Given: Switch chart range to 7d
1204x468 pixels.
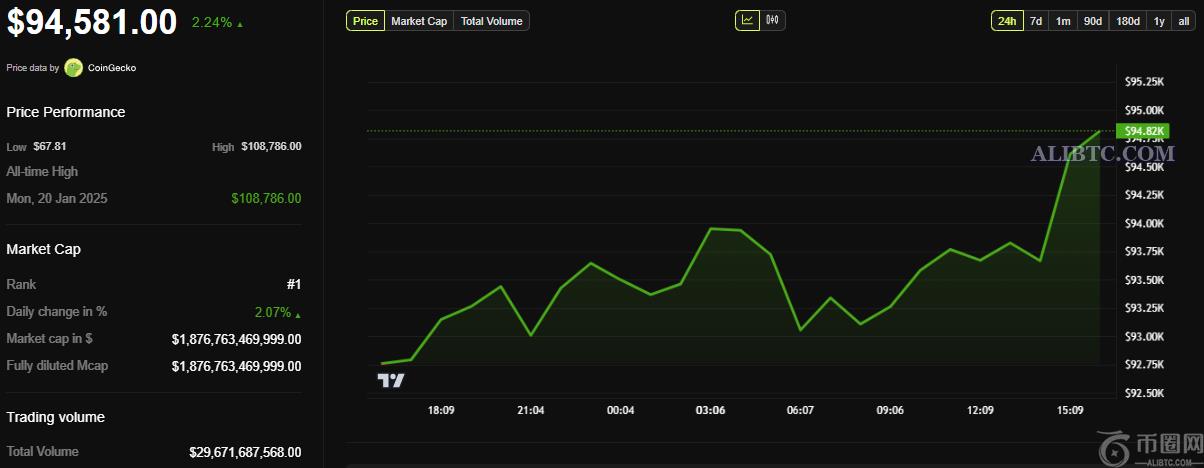Looking at the screenshot, I should coord(1036,21).
